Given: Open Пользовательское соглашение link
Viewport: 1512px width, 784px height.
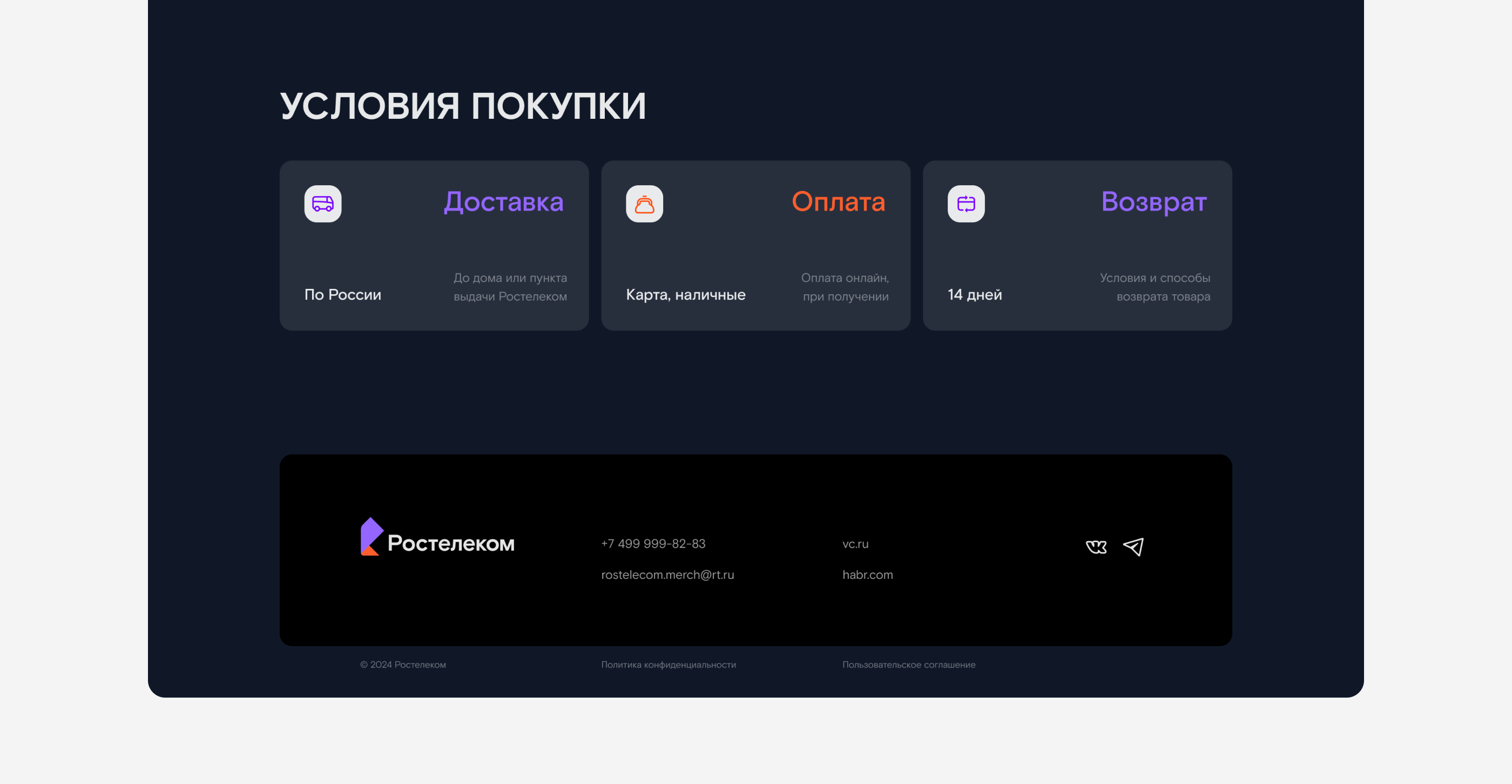Looking at the screenshot, I should (x=909, y=664).
